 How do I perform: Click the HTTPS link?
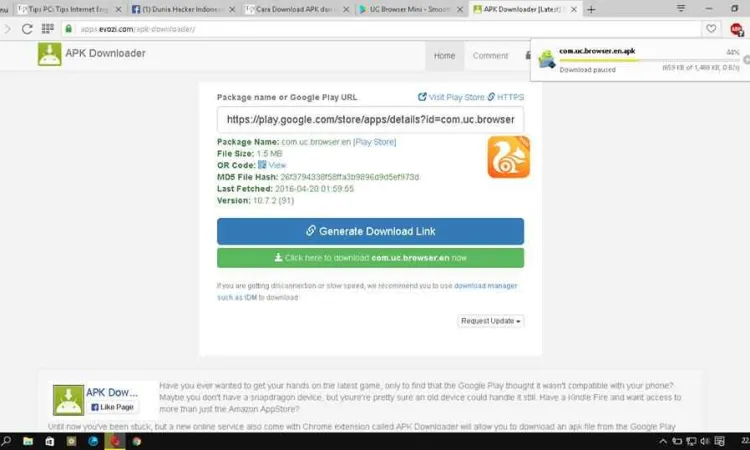pos(506,97)
